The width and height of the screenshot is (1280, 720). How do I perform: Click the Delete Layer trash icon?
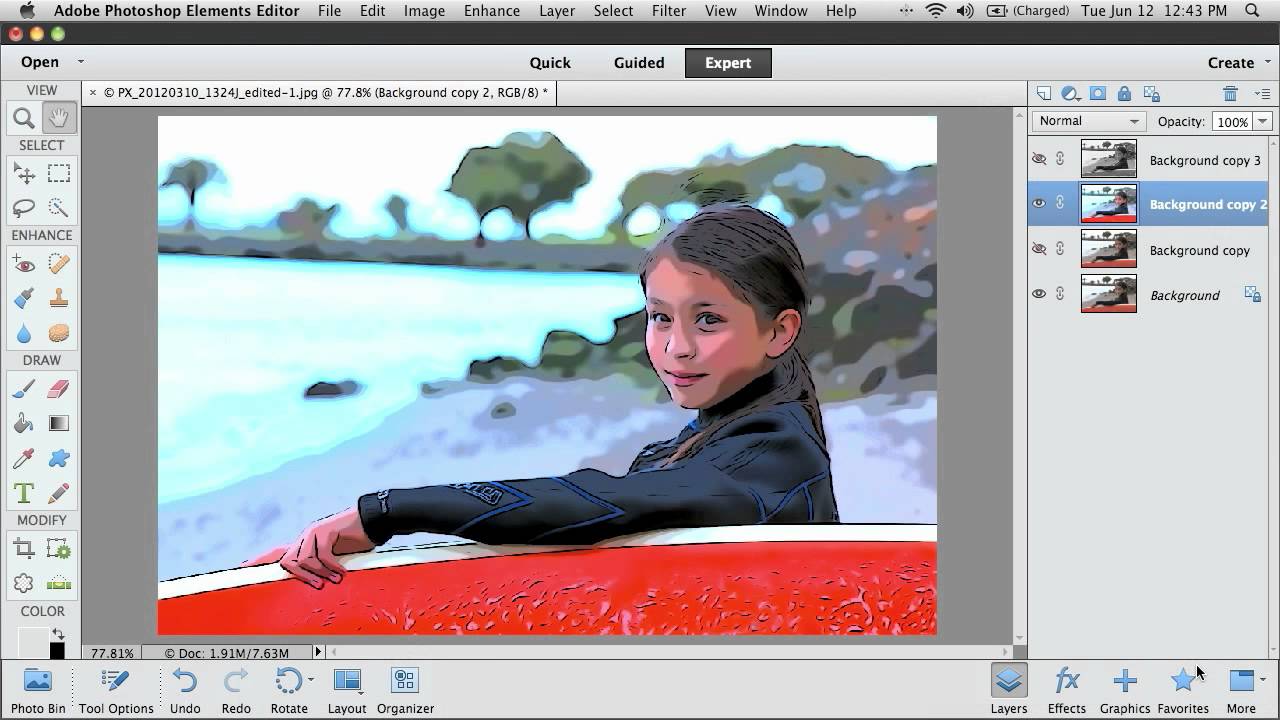[x=1231, y=93]
